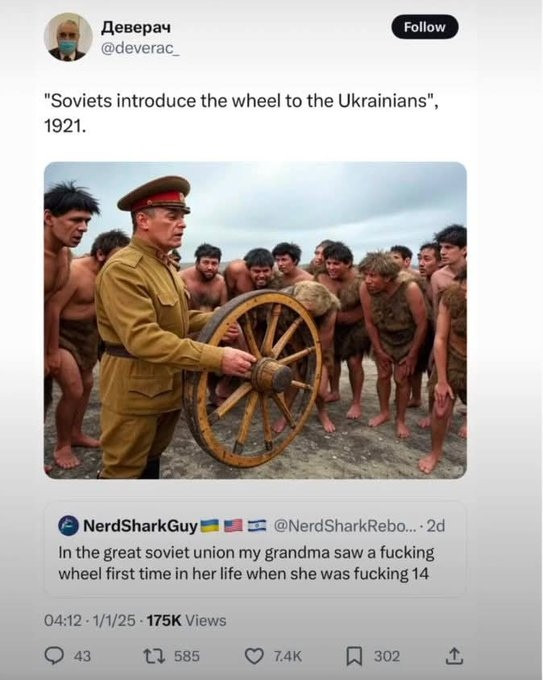Open the reply comment icon
Image resolution: width=543 pixels, height=680 pixels.
tap(54, 655)
